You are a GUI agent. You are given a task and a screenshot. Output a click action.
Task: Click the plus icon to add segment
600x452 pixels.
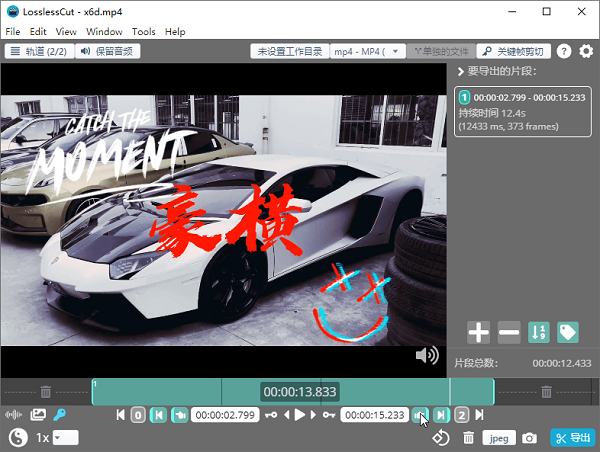point(478,332)
